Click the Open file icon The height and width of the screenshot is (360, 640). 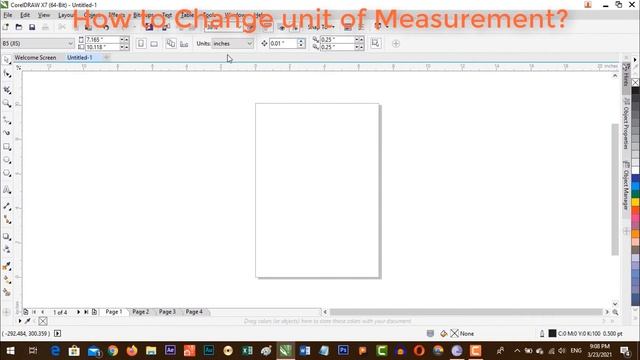(19, 27)
